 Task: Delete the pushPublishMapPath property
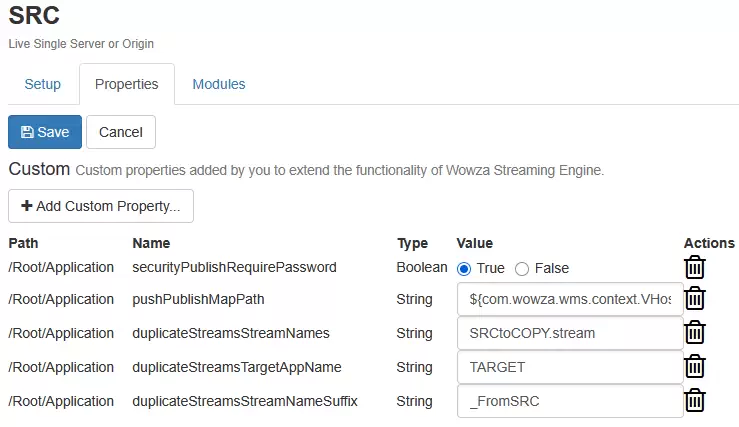pyautogui.click(x=694, y=298)
